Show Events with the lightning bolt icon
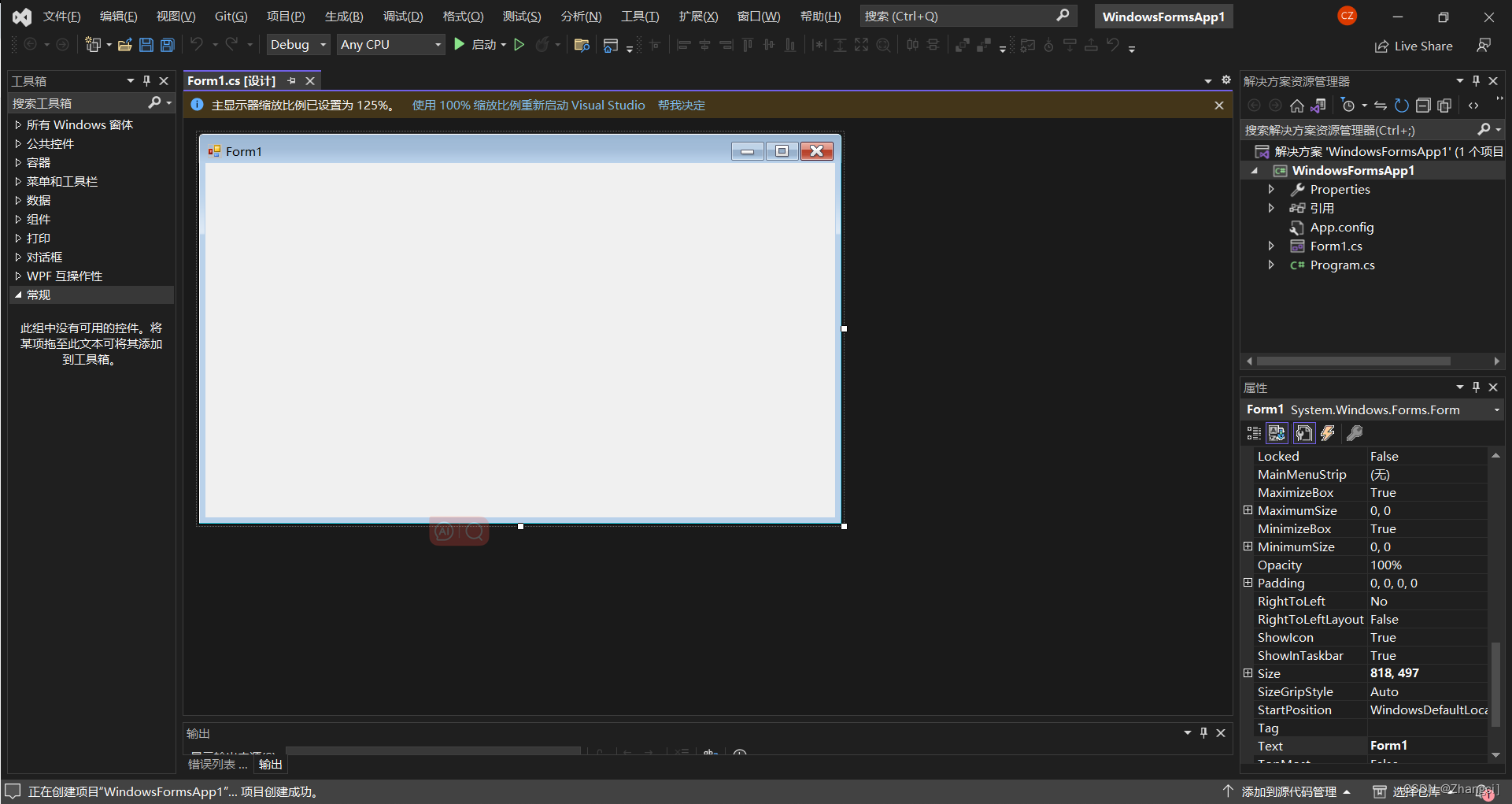The image size is (1512, 804). (1328, 433)
